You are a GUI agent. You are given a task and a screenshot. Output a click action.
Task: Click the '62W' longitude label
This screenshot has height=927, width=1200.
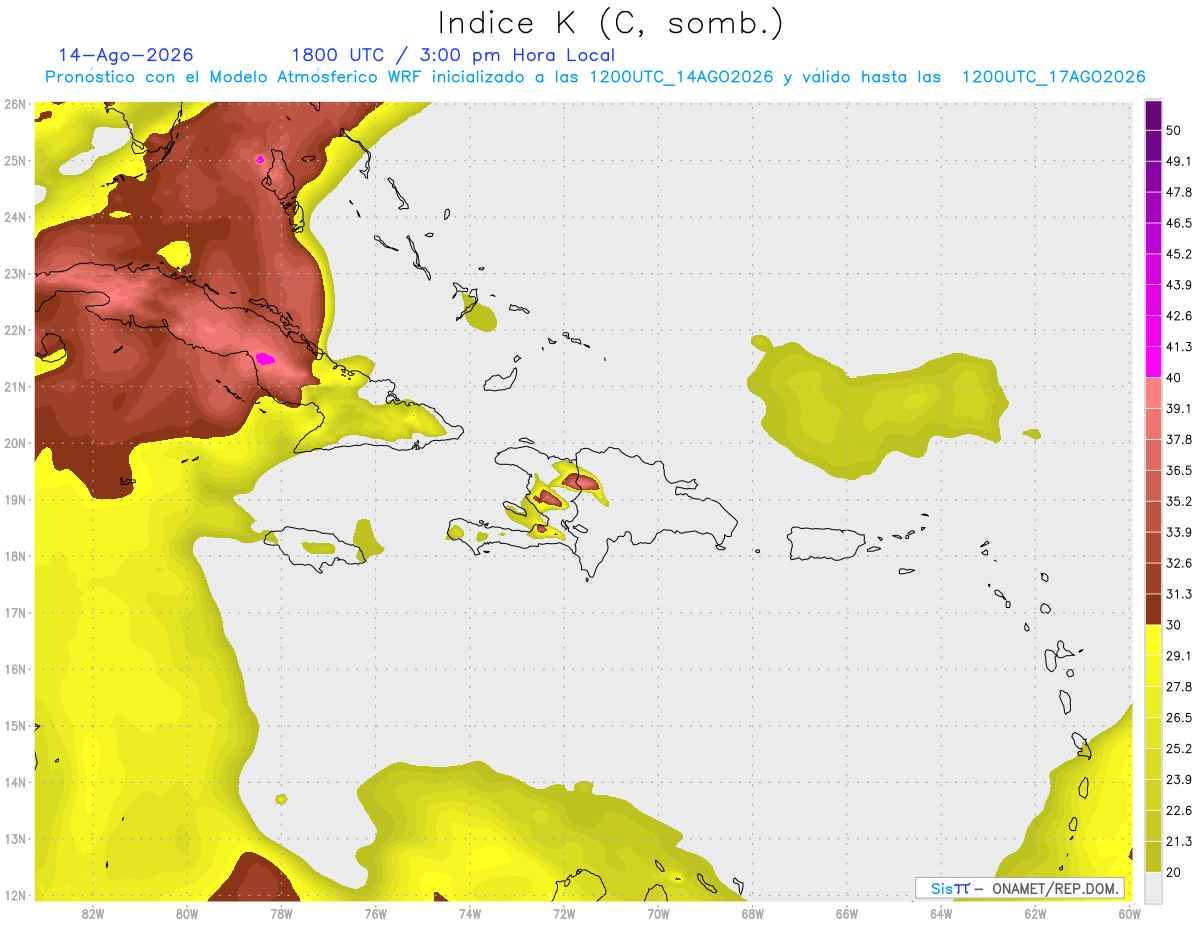tap(1035, 914)
